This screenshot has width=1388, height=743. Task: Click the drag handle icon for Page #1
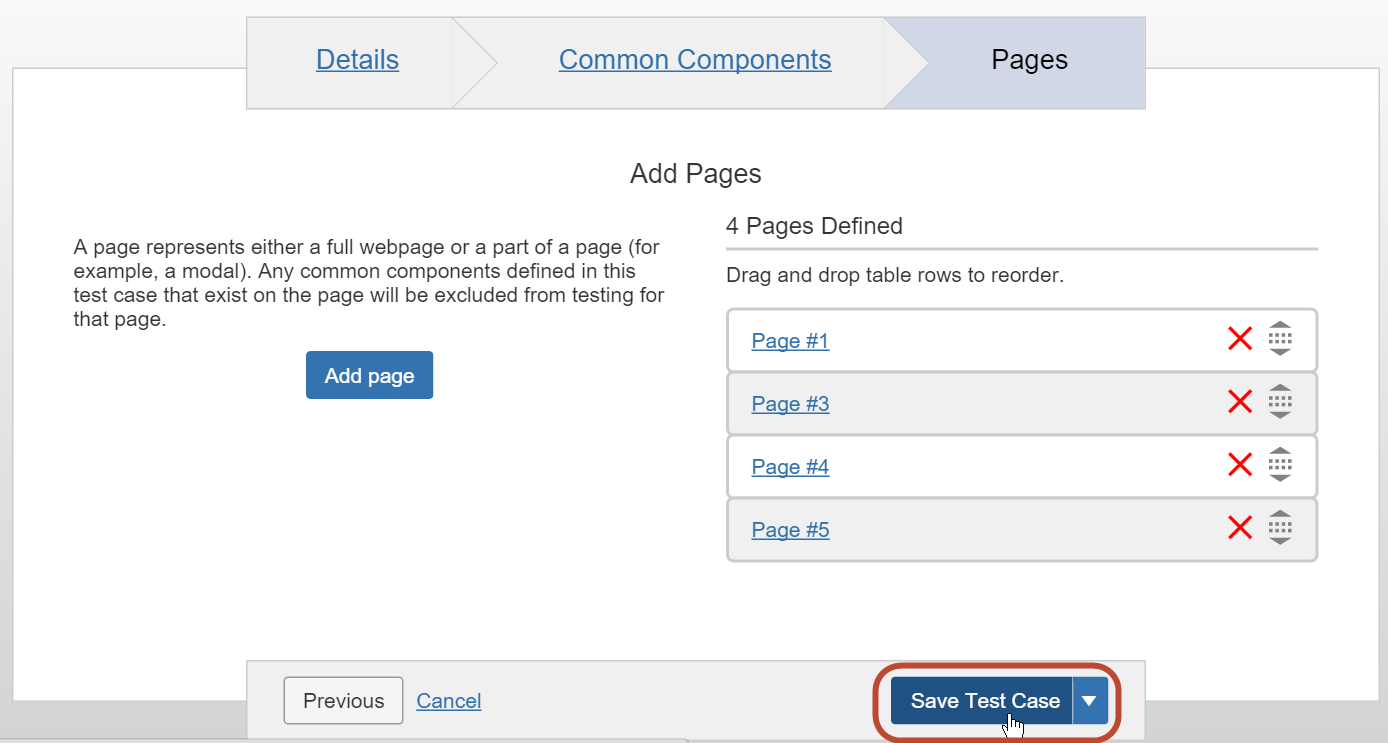[1280, 339]
